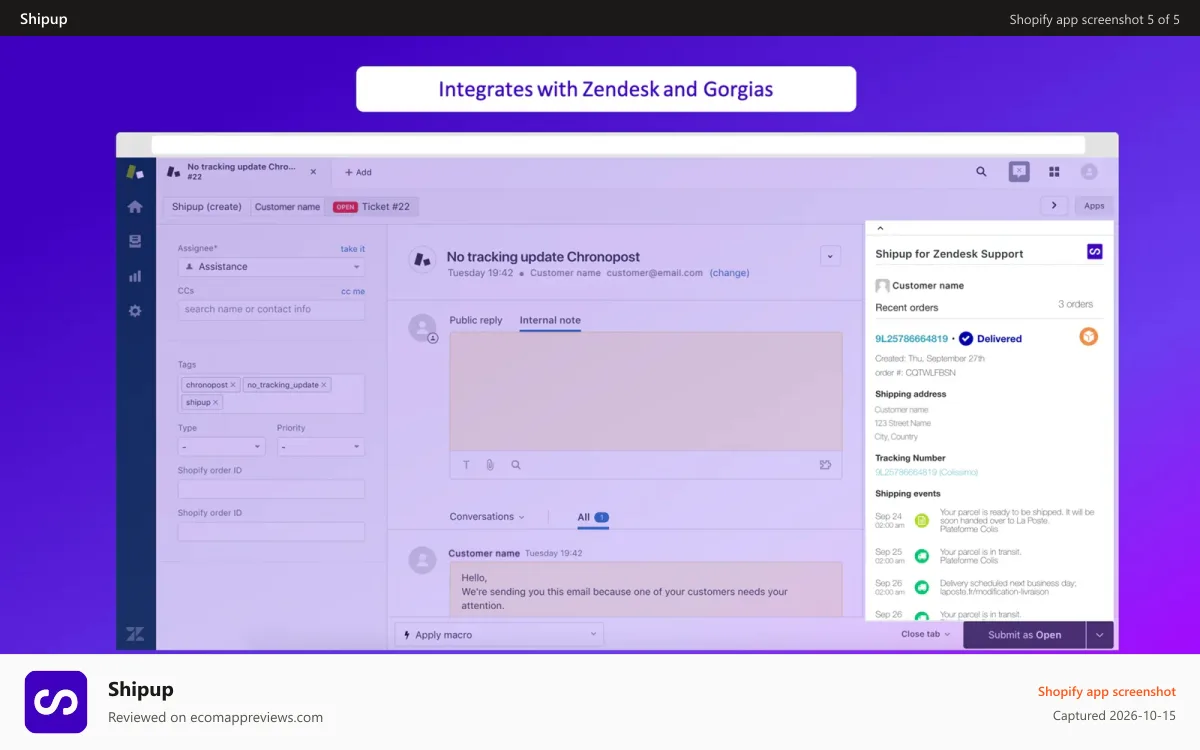Switch to the Public reply tab
1200x750 pixels.
tap(476, 320)
